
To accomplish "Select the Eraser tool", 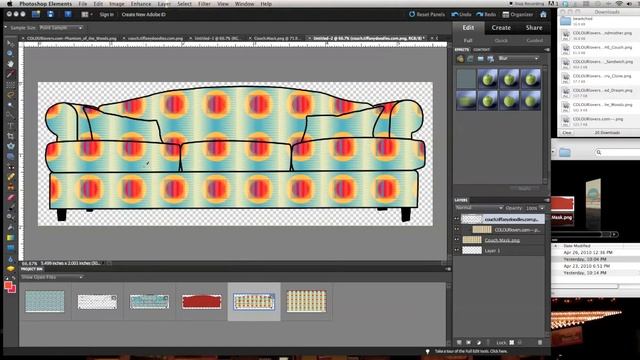I will click(10, 197).
